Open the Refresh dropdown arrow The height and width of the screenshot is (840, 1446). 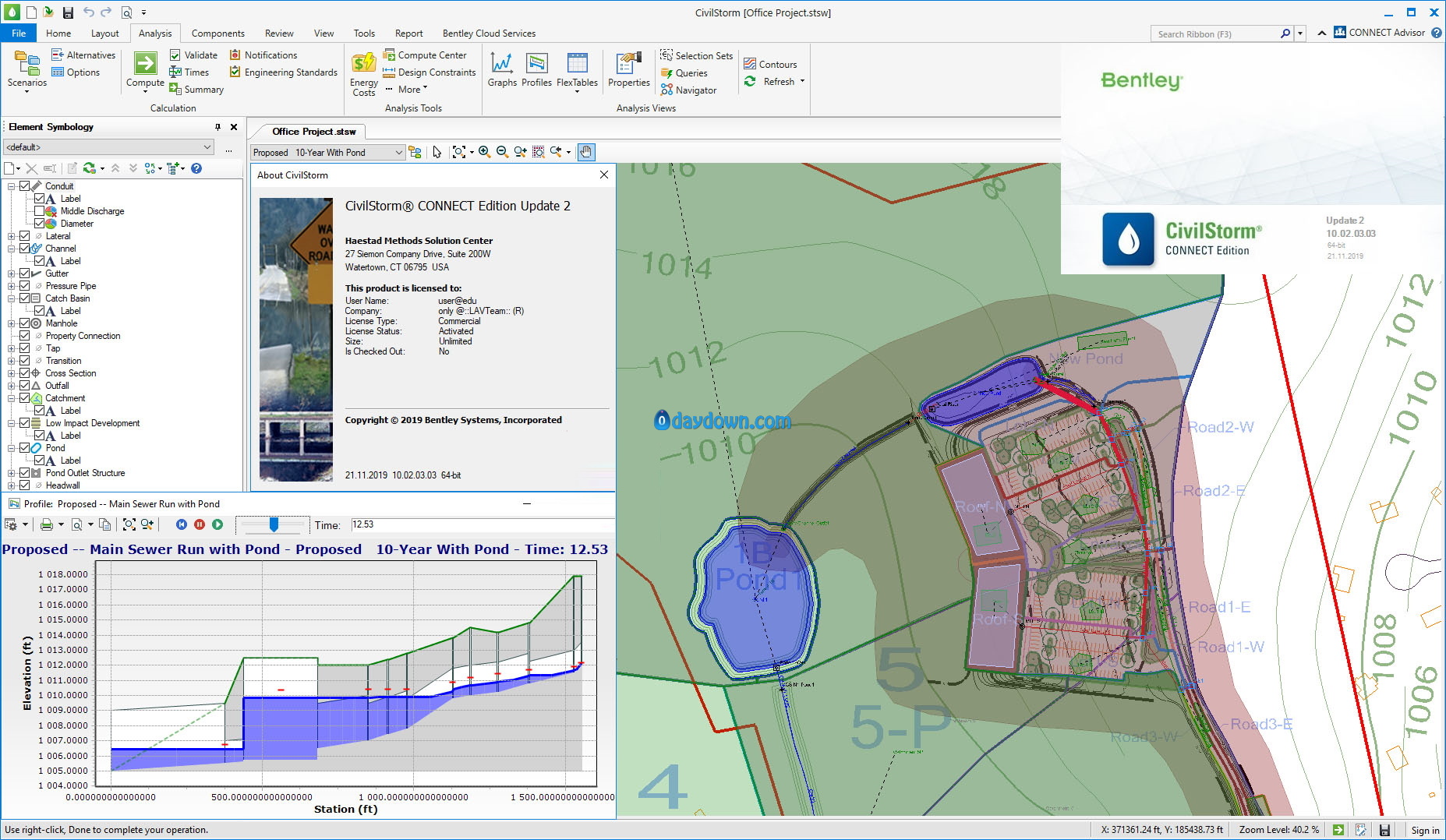click(802, 81)
